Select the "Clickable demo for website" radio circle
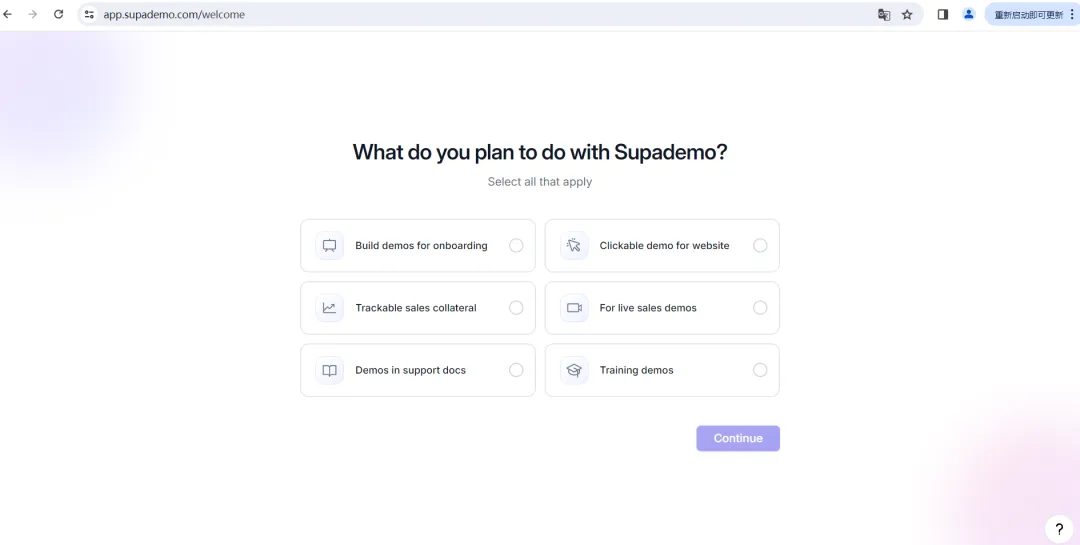 pos(760,246)
